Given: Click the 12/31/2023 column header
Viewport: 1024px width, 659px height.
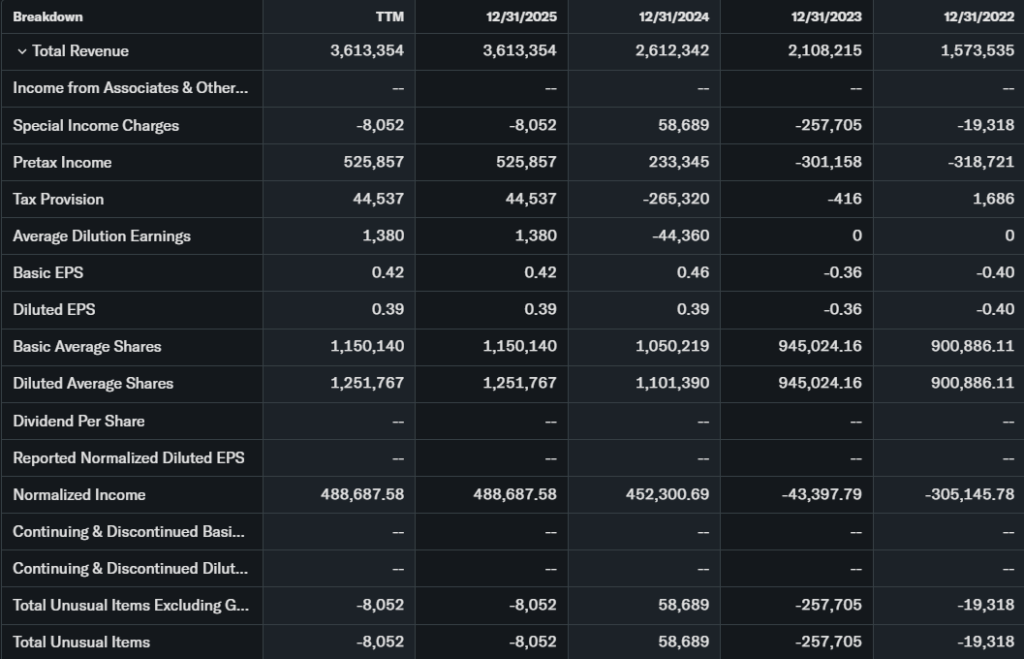Looking at the screenshot, I should [x=827, y=17].
